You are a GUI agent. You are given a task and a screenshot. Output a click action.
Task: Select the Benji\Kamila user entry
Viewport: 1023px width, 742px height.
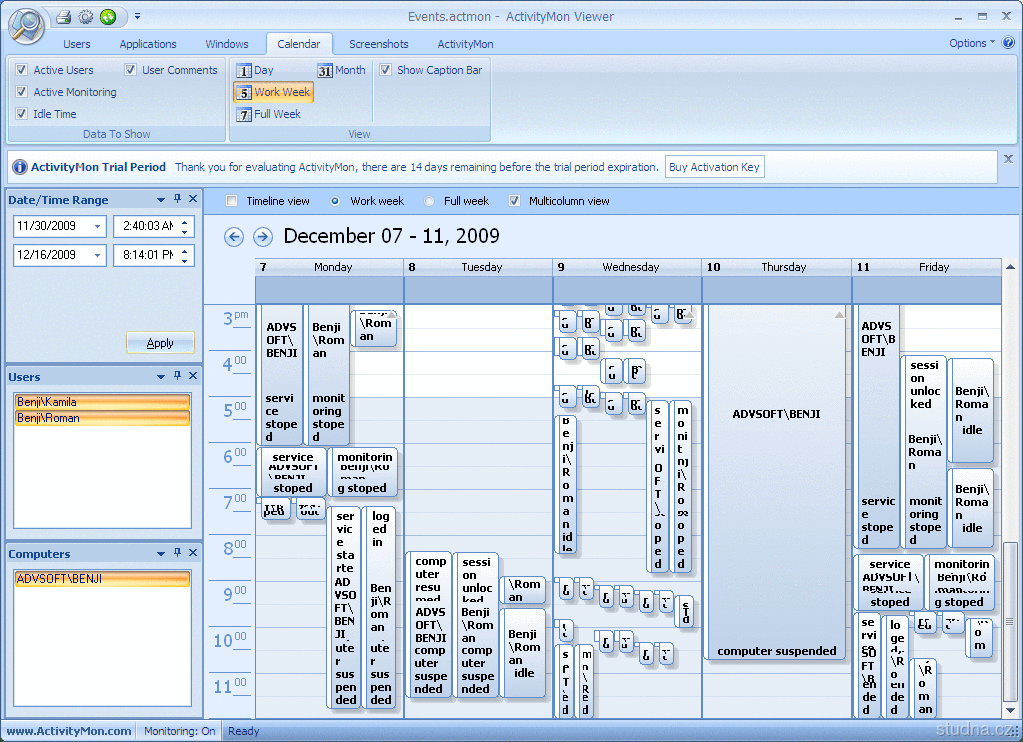coord(102,402)
